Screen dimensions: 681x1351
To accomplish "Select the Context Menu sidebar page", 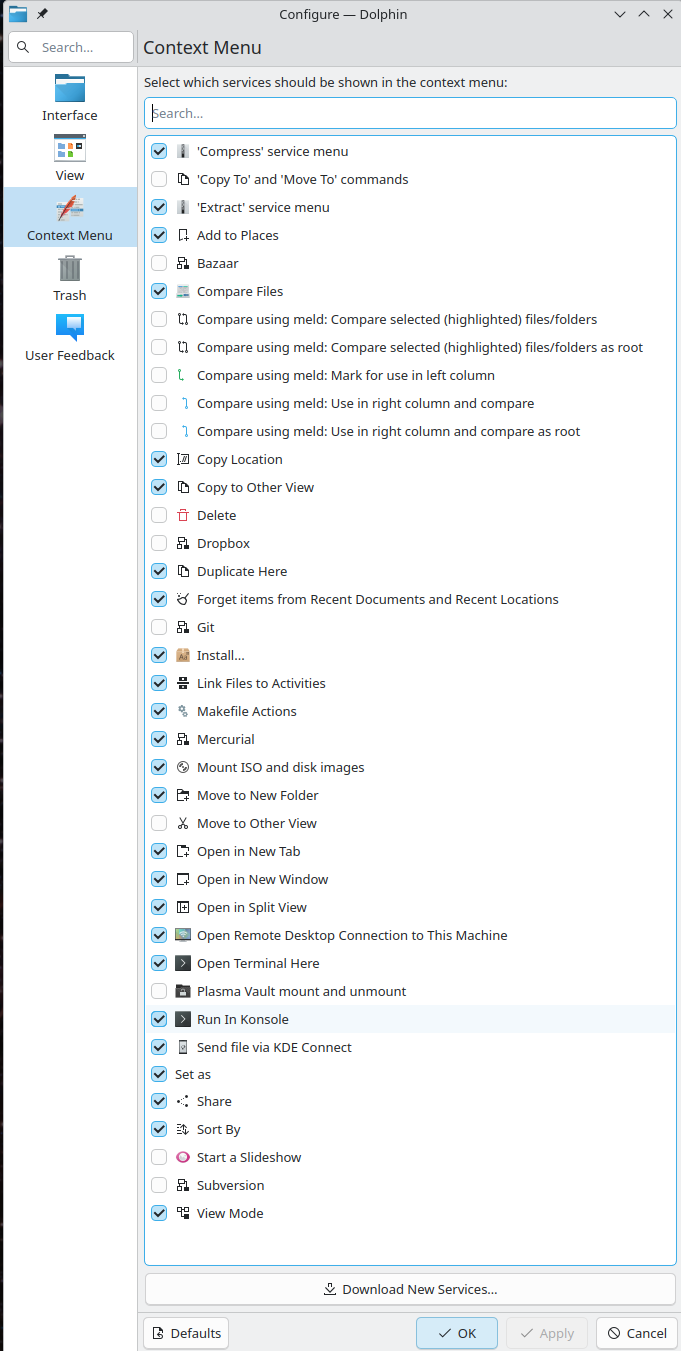I will (x=70, y=217).
